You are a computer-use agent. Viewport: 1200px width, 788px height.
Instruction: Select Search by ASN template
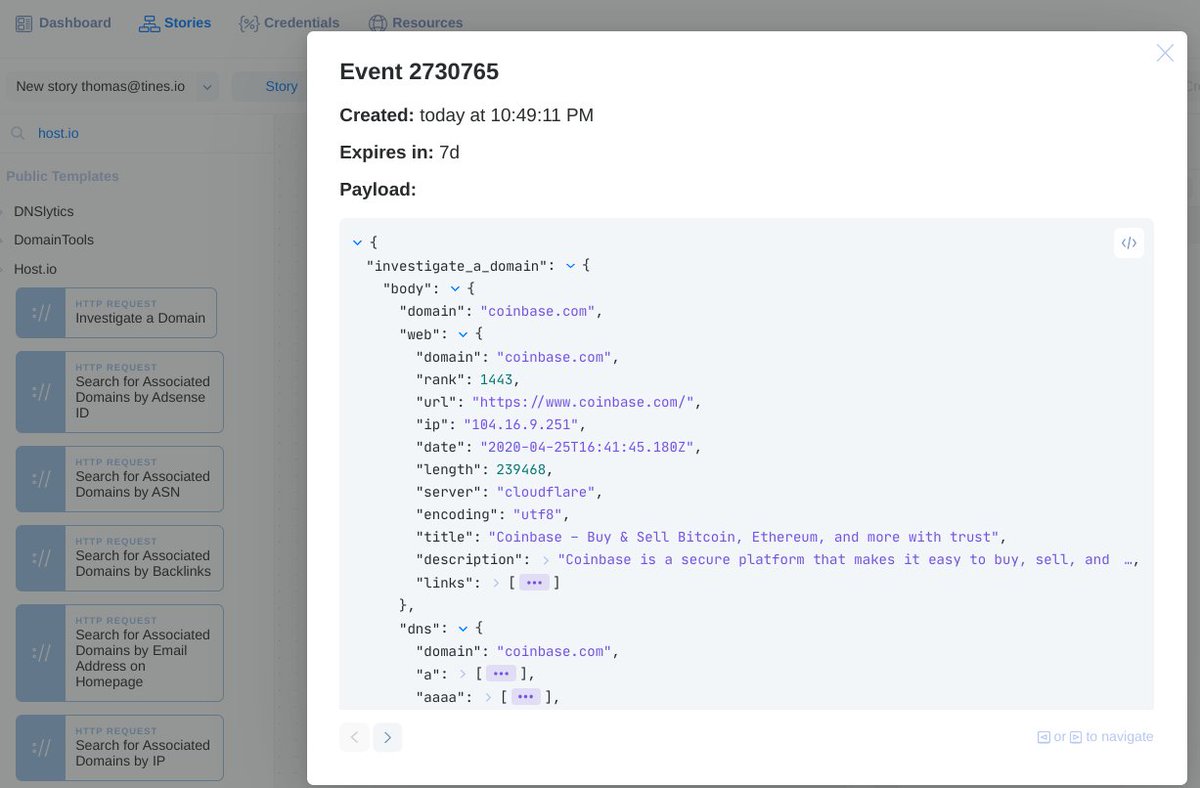pyautogui.click(x=120, y=480)
